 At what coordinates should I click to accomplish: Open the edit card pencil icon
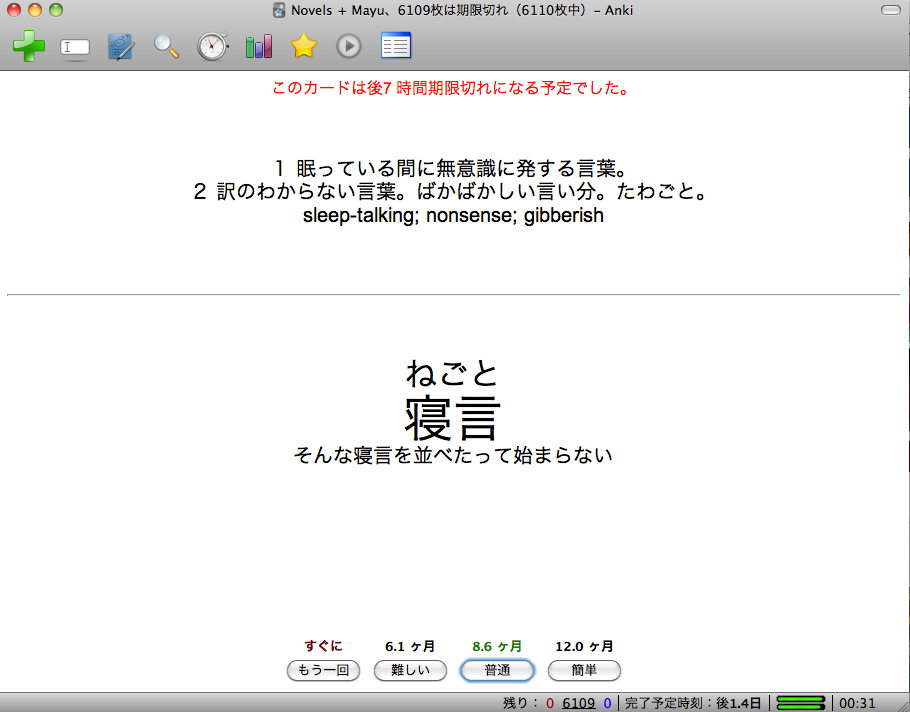tap(121, 46)
